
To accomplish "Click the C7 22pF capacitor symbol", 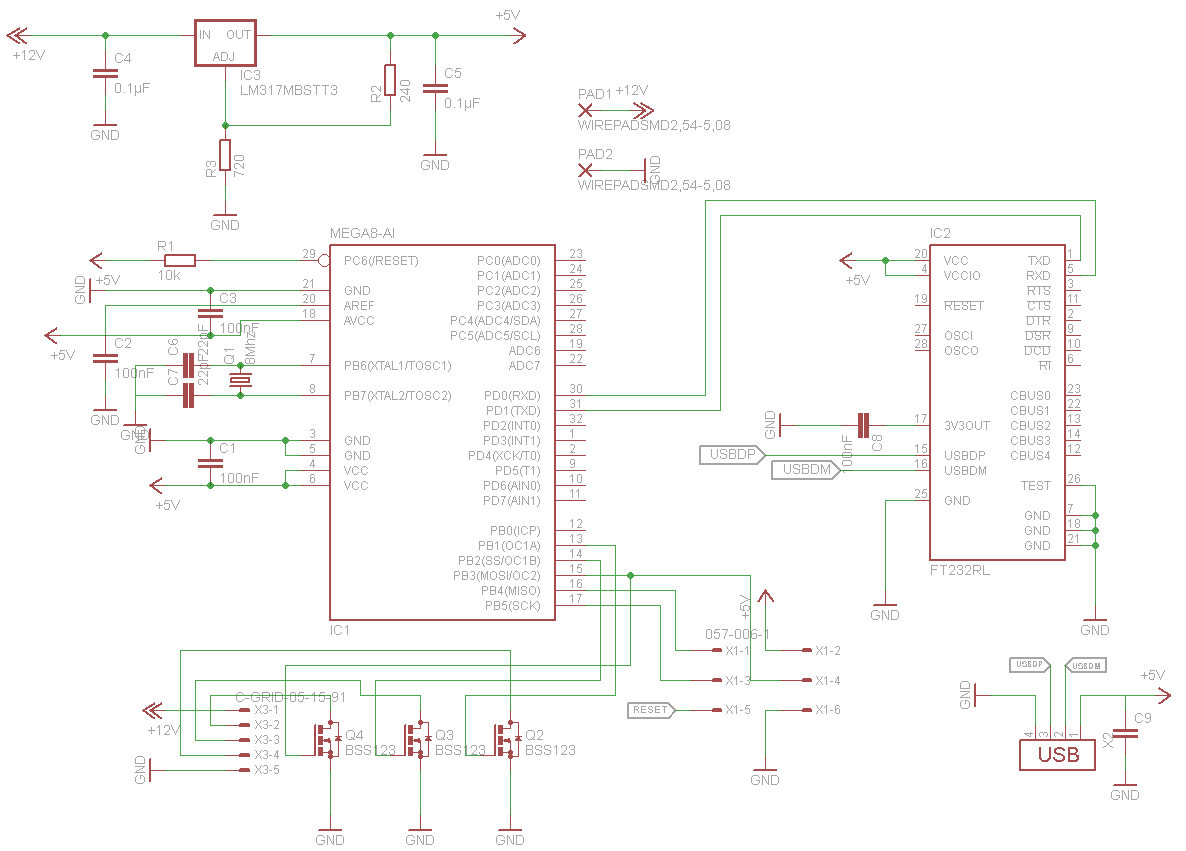I will (188, 396).
